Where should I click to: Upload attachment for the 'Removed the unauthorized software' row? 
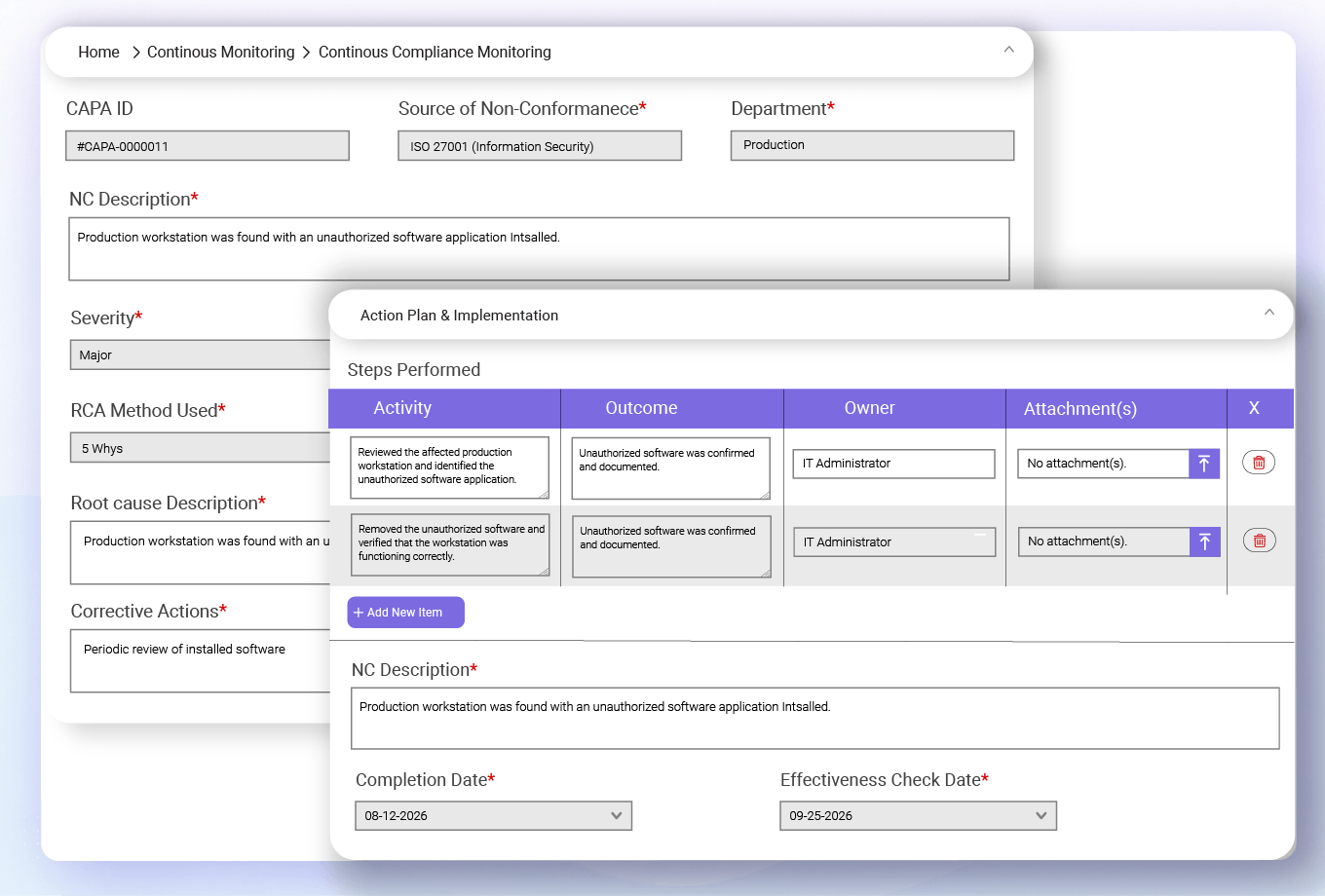tap(1205, 541)
